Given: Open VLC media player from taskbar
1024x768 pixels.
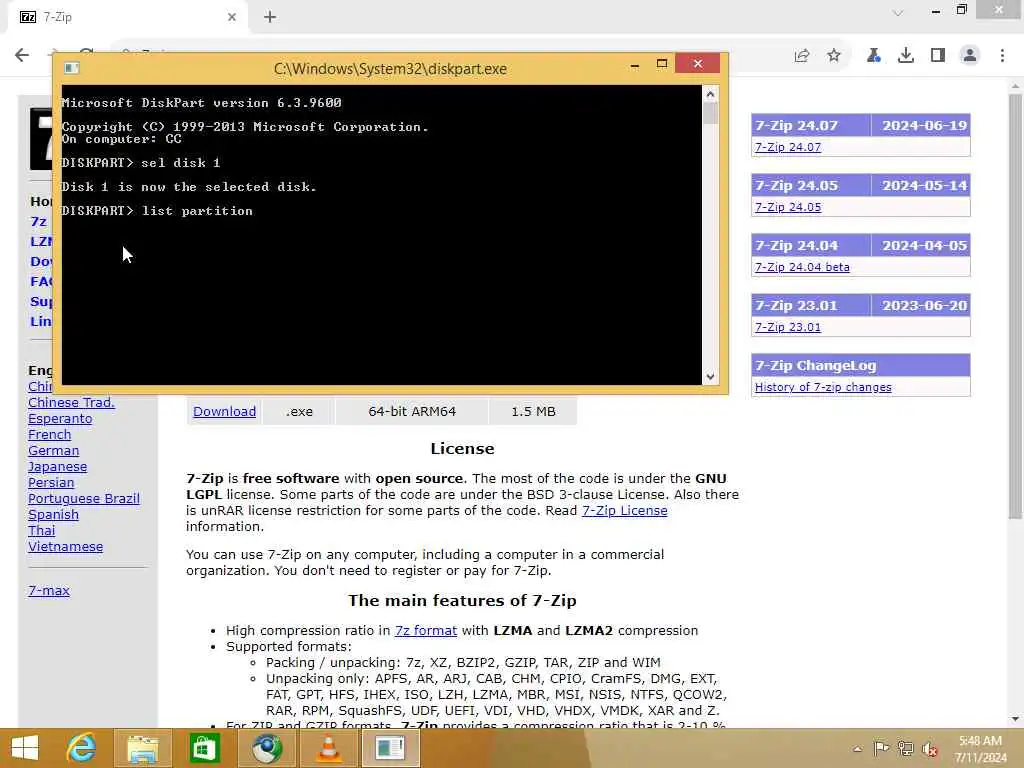Looking at the screenshot, I should click(328, 748).
